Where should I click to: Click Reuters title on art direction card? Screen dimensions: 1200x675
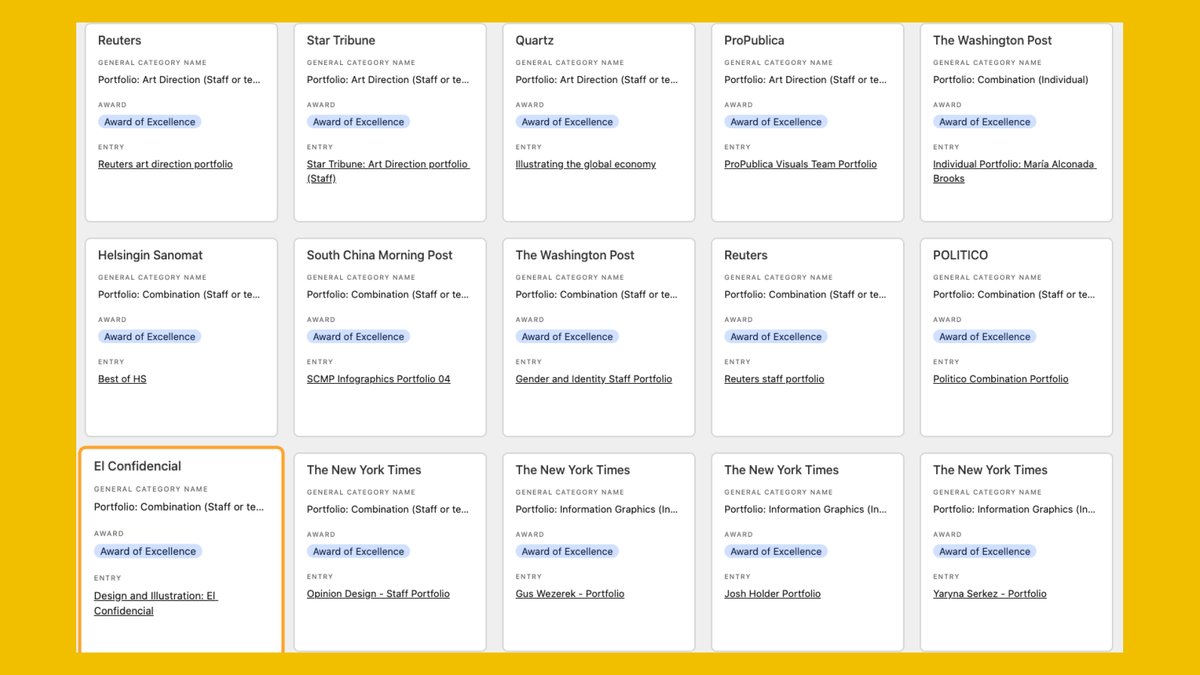point(119,41)
